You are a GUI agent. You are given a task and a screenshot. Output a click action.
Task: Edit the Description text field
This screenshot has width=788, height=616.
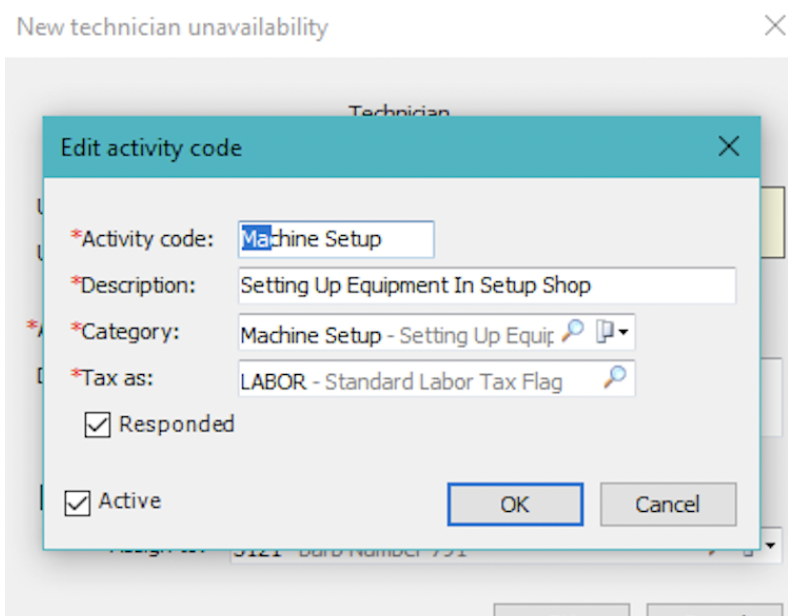click(487, 285)
